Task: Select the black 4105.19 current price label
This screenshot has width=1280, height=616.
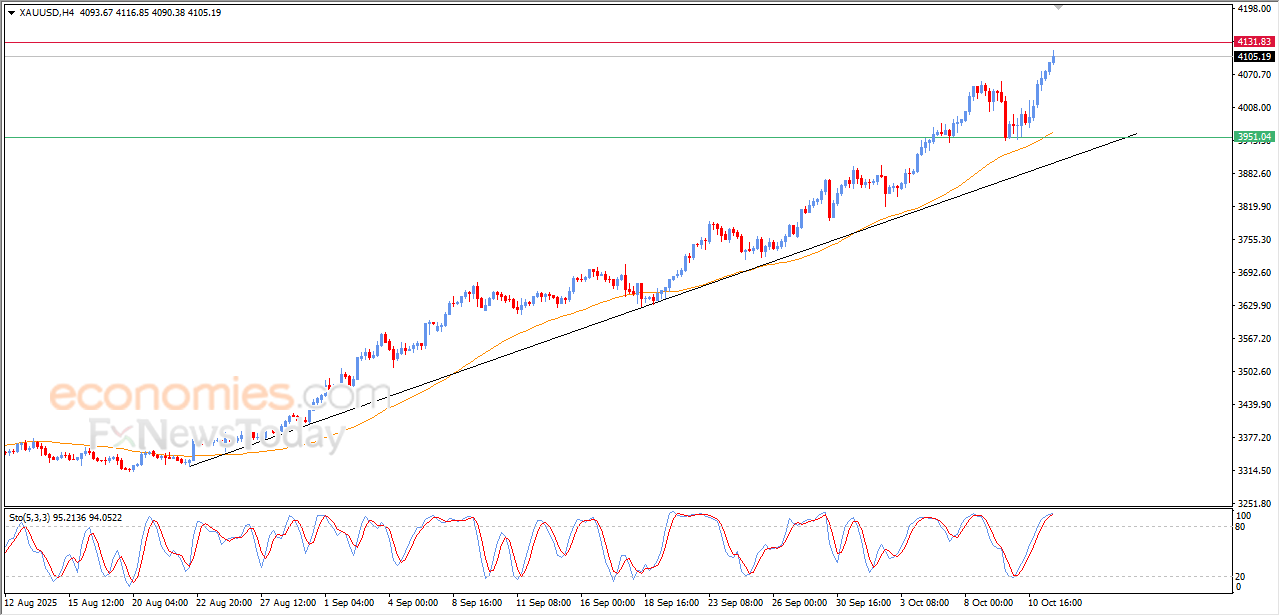Action: pyautogui.click(x=1253, y=57)
